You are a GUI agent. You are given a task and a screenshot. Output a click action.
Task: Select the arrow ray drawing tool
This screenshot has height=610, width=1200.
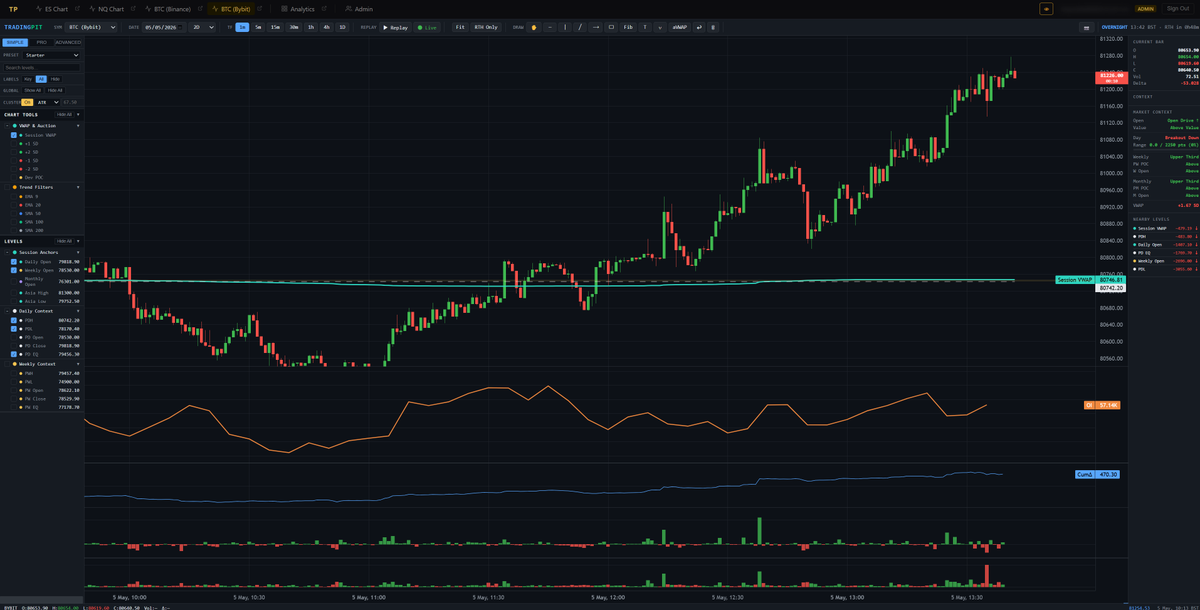596,27
